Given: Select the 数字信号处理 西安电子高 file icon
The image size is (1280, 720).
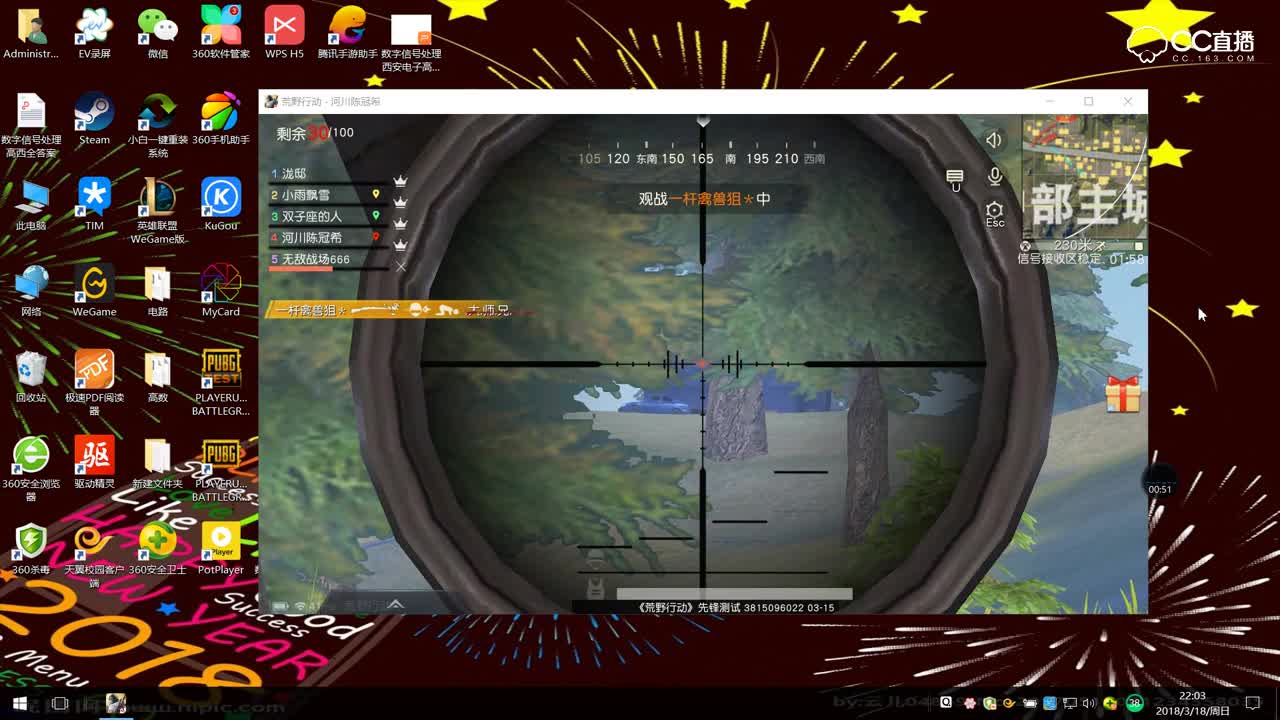Looking at the screenshot, I should [x=411, y=42].
